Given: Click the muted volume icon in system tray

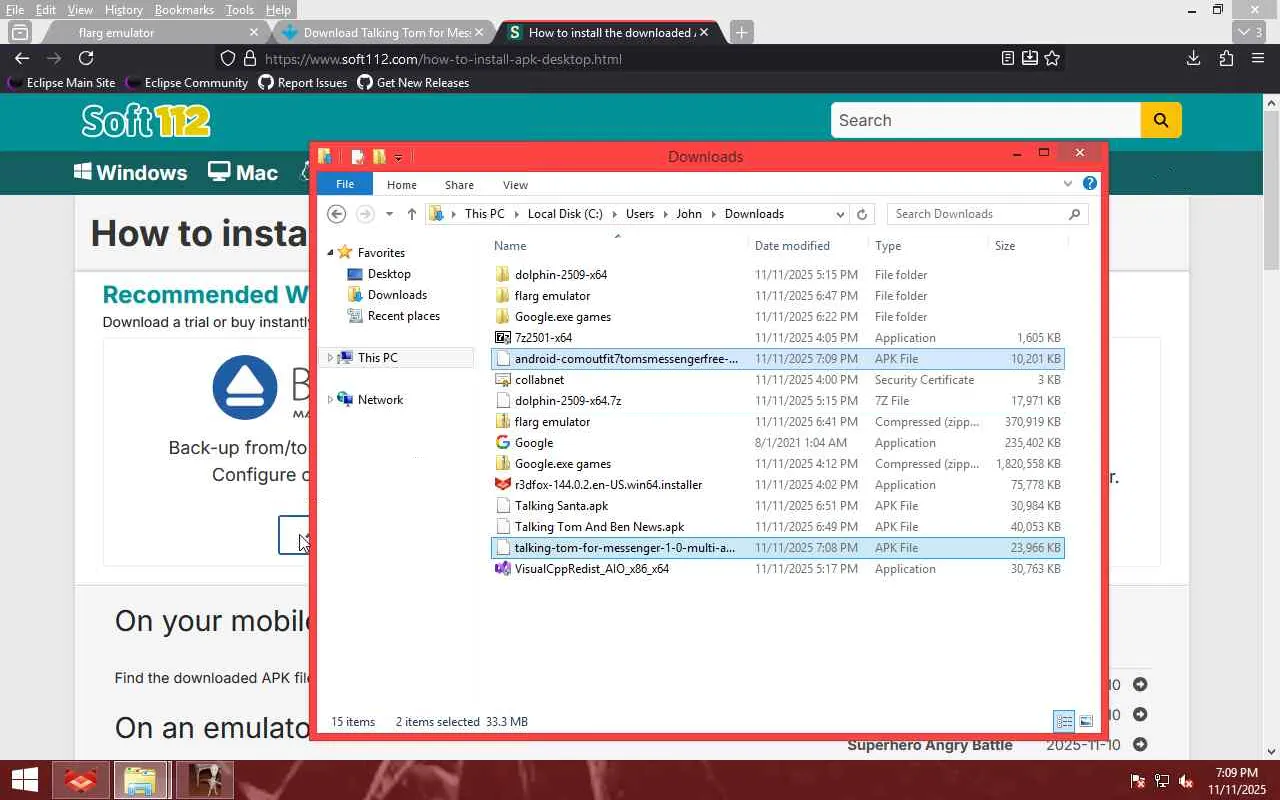Looking at the screenshot, I should (1186, 781).
